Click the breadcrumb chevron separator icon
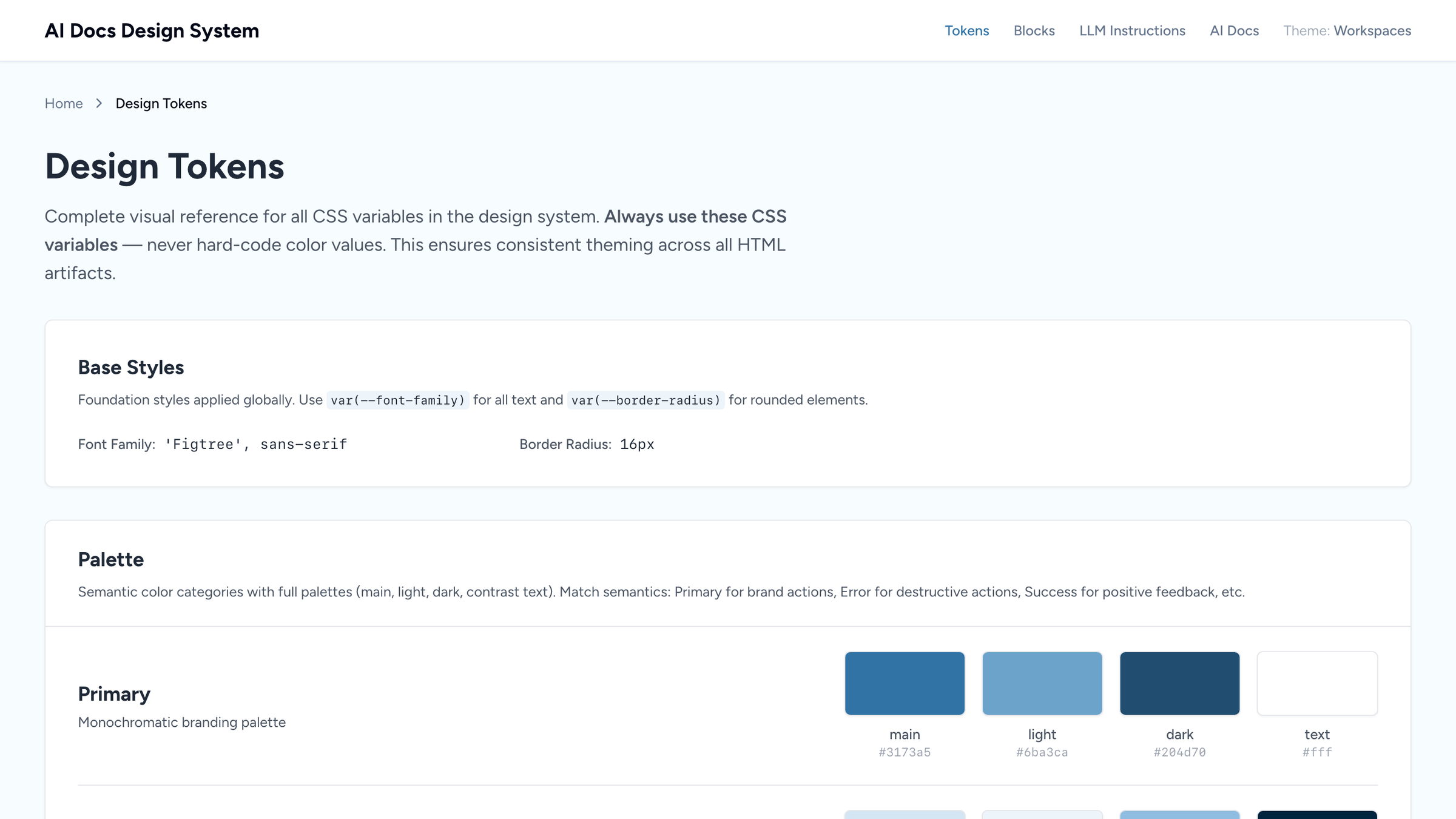 99,103
